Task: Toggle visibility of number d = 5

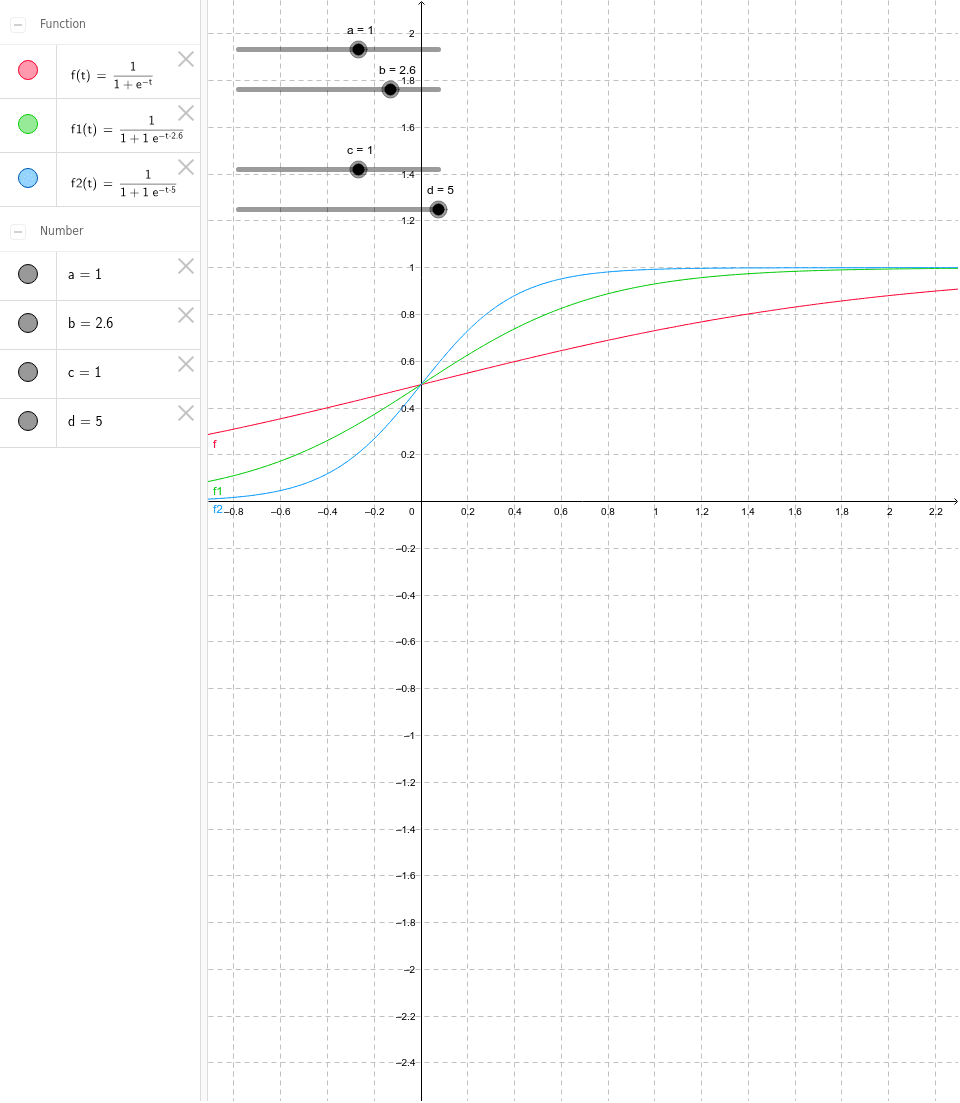Action: tap(28, 421)
